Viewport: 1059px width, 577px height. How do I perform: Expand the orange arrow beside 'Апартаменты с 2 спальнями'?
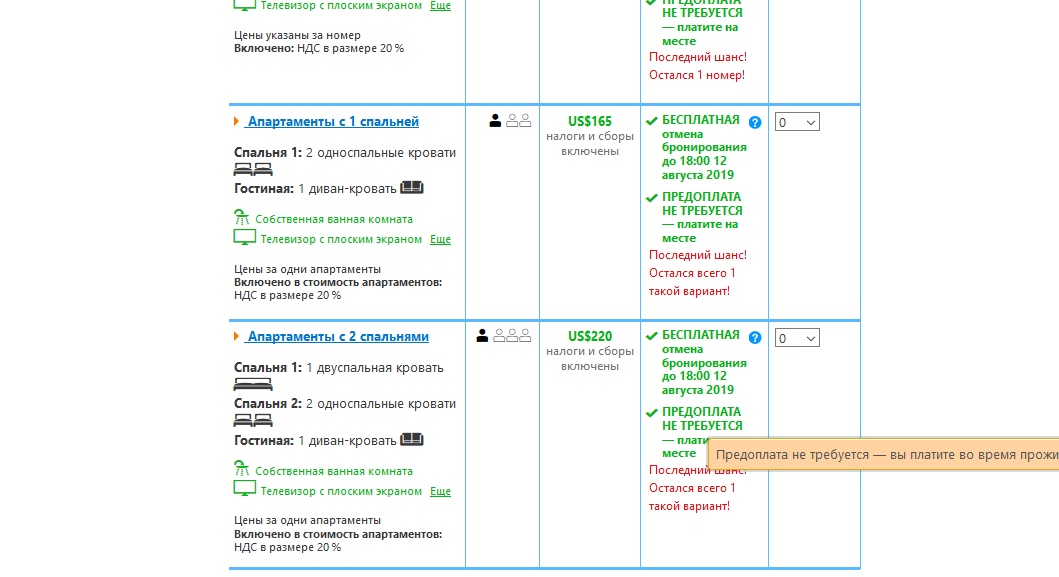[237, 337]
